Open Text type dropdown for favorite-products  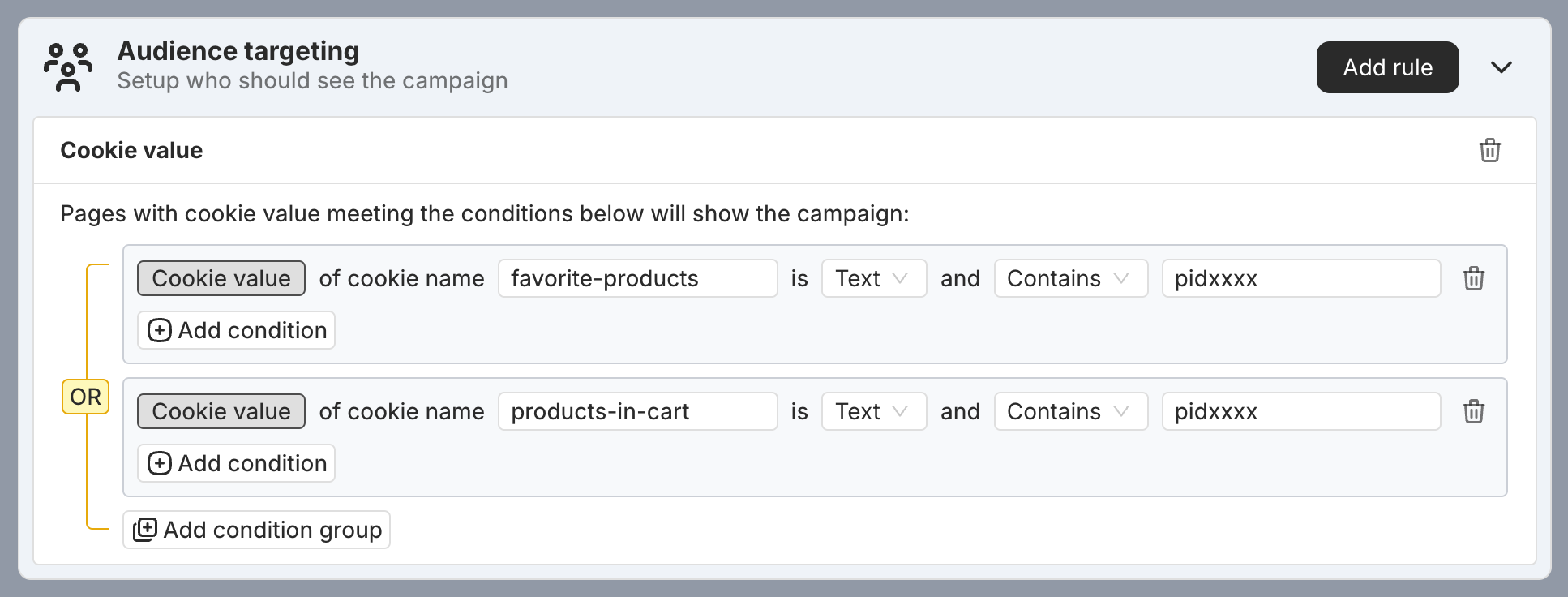coord(873,278)
